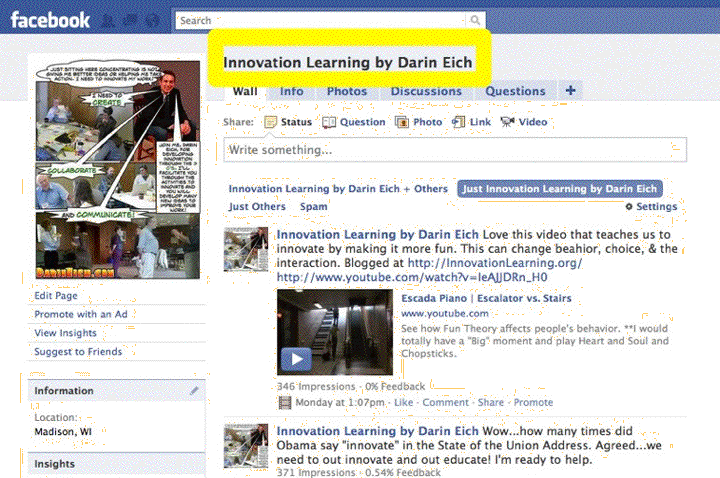Select the Question share icon
The width and height of the screenshot is (720, 478).
[x=329, y=122]
